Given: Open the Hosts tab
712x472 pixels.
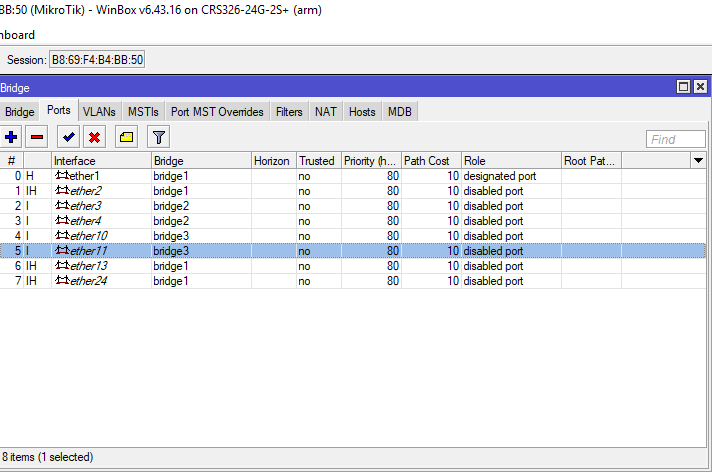Looking at the screenshot, I should coord(362,112).
